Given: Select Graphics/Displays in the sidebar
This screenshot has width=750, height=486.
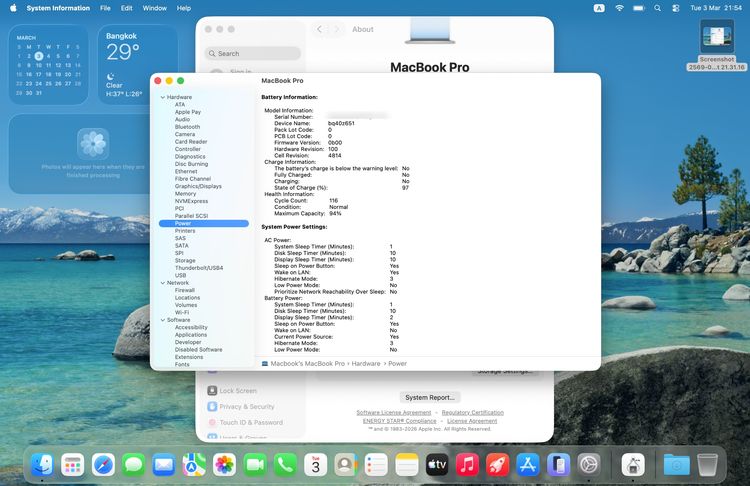Looking at the screenshot, I should 198,186.
